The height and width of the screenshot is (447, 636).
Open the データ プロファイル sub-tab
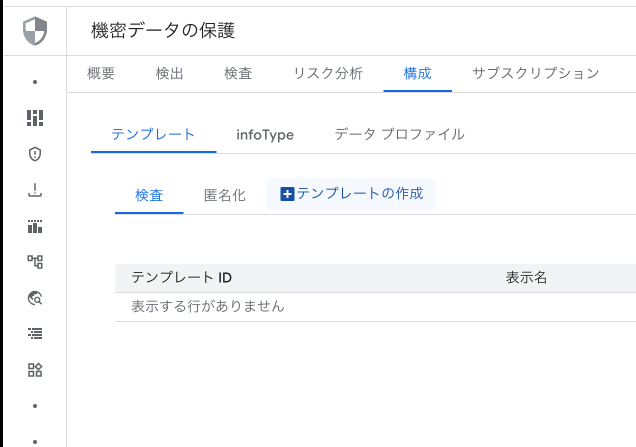pyautogui.click(x=399, y=134)
